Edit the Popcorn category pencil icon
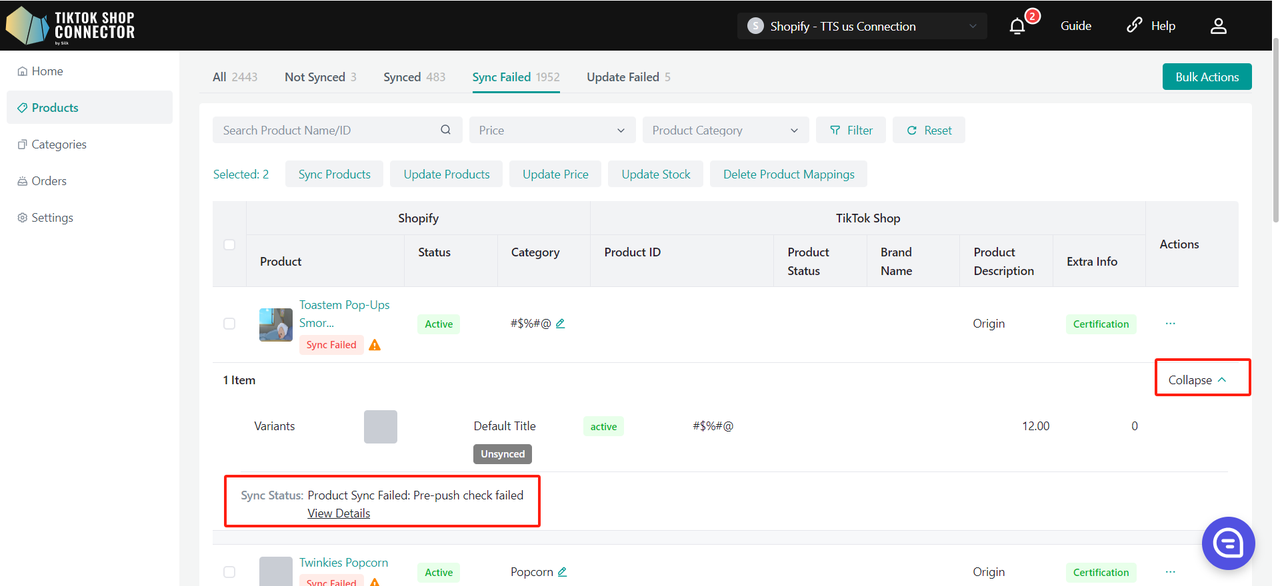The width and height of the screenshot is (1280, 586). [563, 572]
